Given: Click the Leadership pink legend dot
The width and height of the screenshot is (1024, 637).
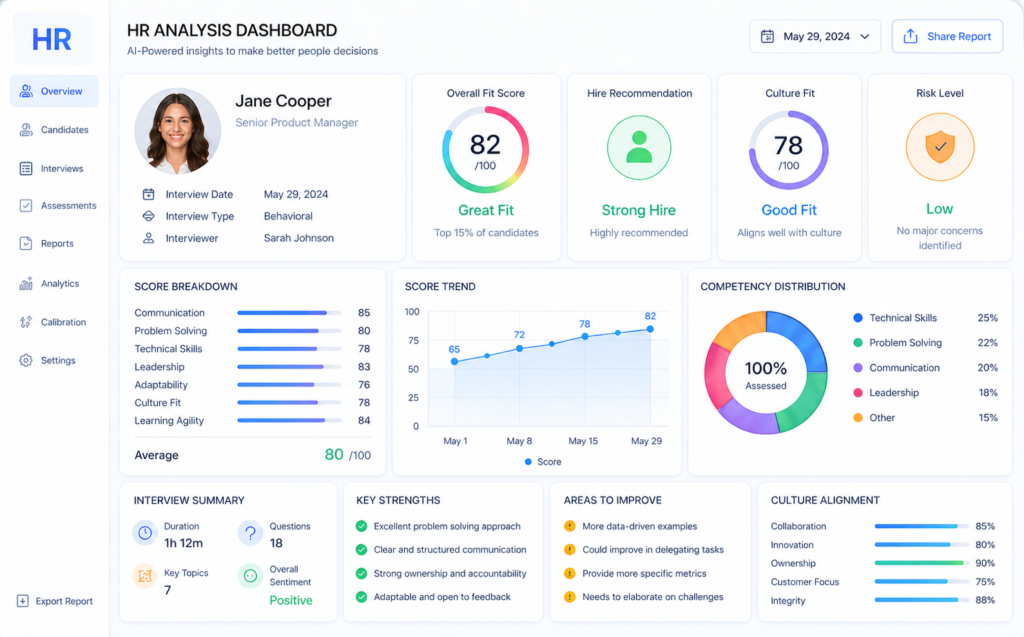Looking at the screenshot, I should coord(857,393).
